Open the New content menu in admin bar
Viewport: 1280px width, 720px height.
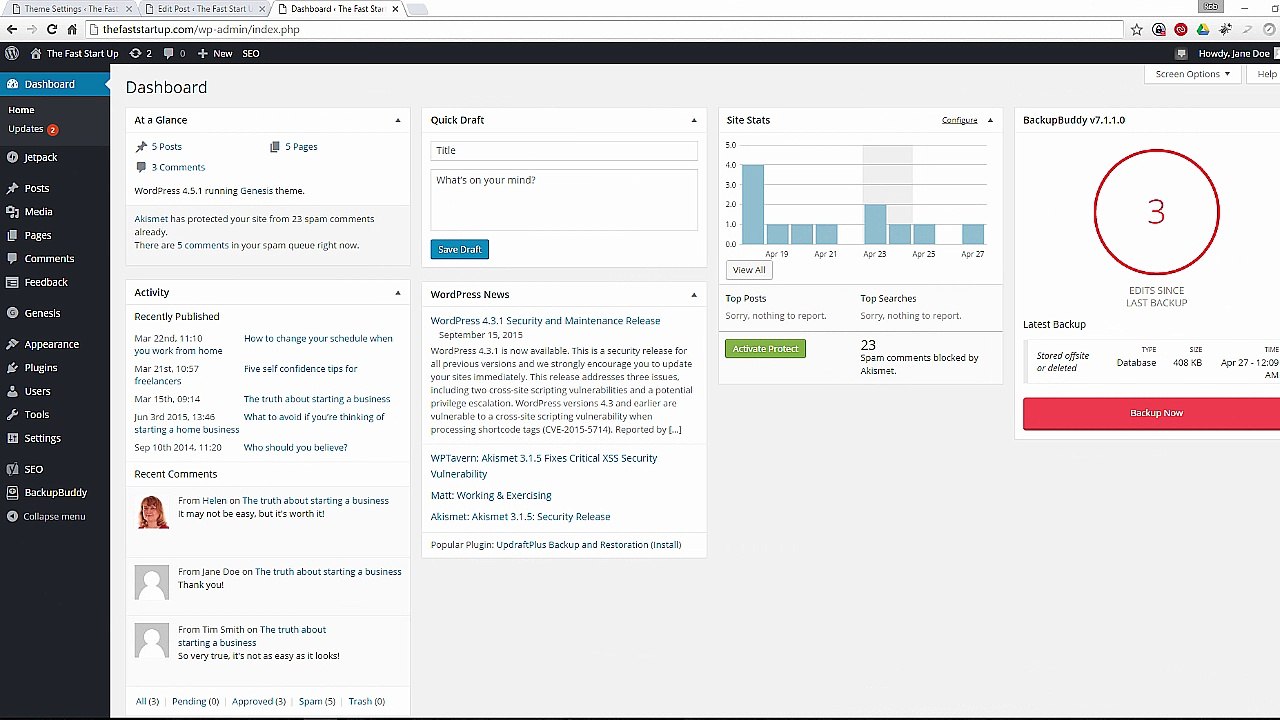(215, 53)
